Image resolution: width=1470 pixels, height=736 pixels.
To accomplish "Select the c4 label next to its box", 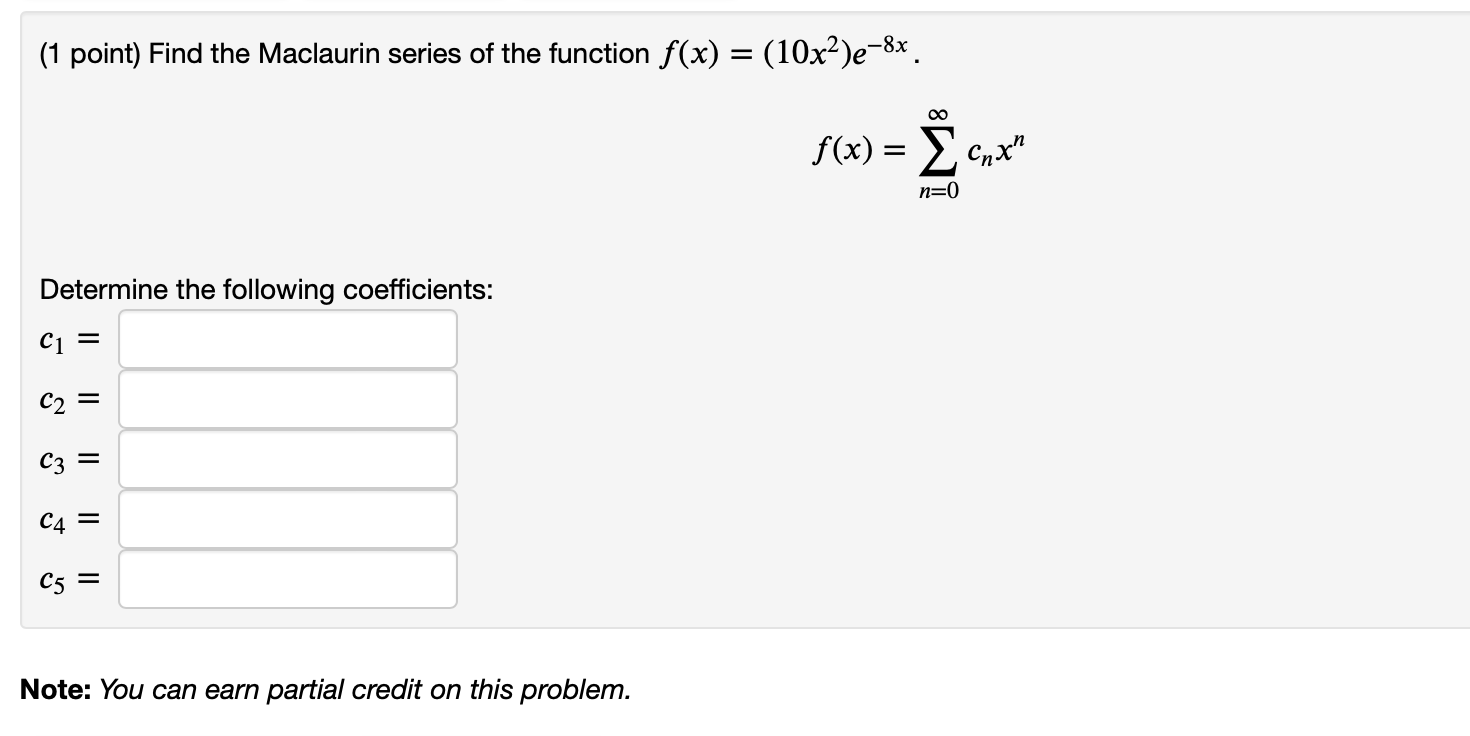I will pos(51,517).
